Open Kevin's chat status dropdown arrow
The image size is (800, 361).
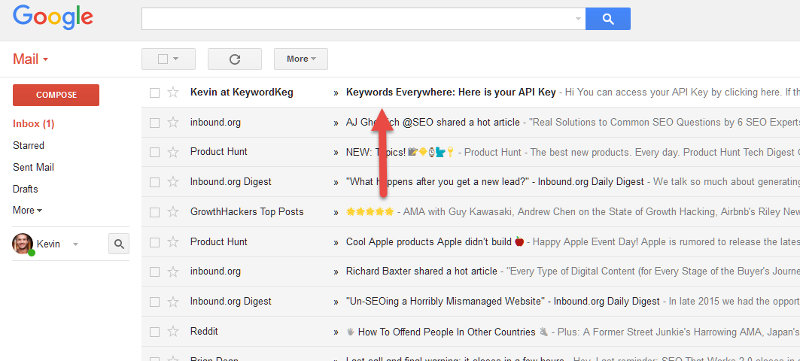pos(76,244)
